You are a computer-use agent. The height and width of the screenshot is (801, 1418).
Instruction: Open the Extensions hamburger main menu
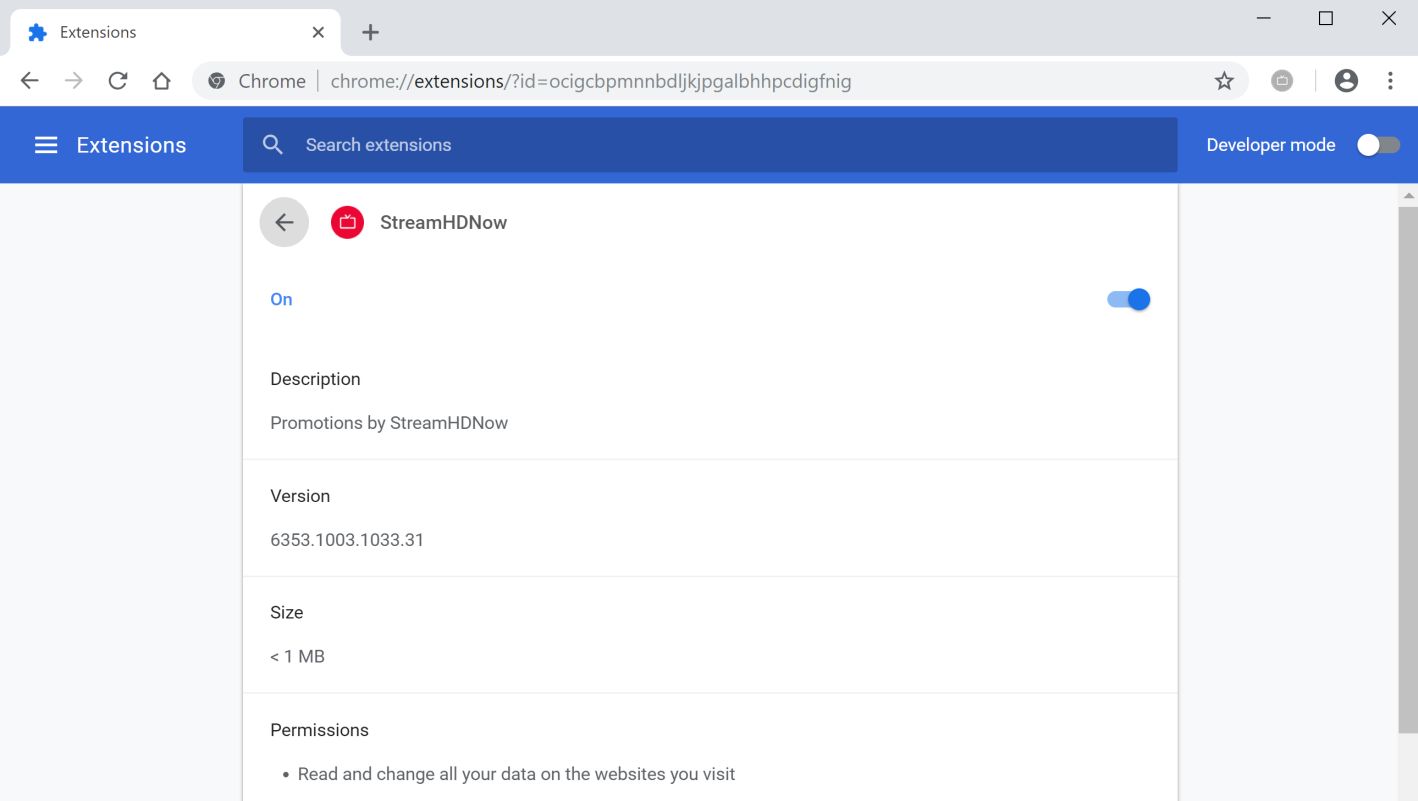tap(46, 145)
